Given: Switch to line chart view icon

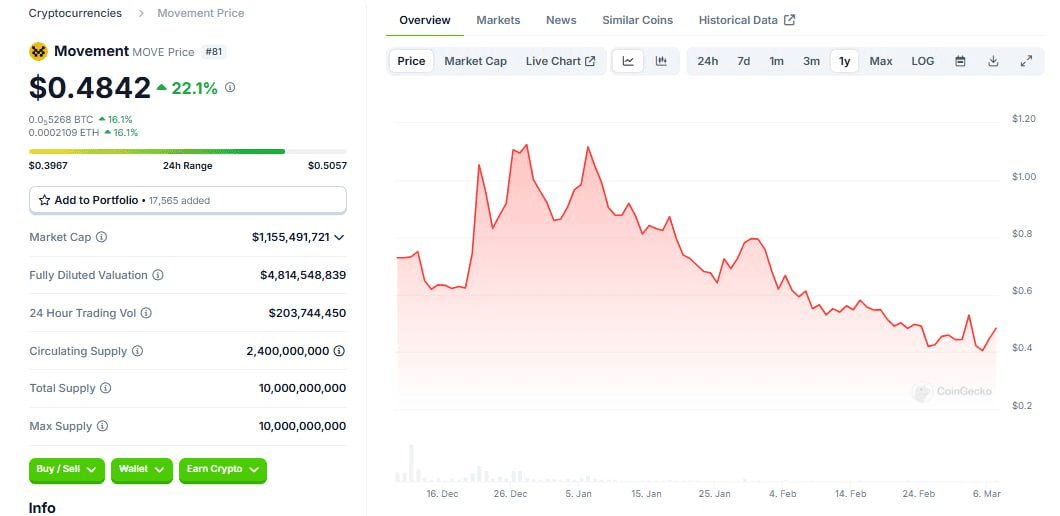Looking at the screenshot, I should [628, 61].
